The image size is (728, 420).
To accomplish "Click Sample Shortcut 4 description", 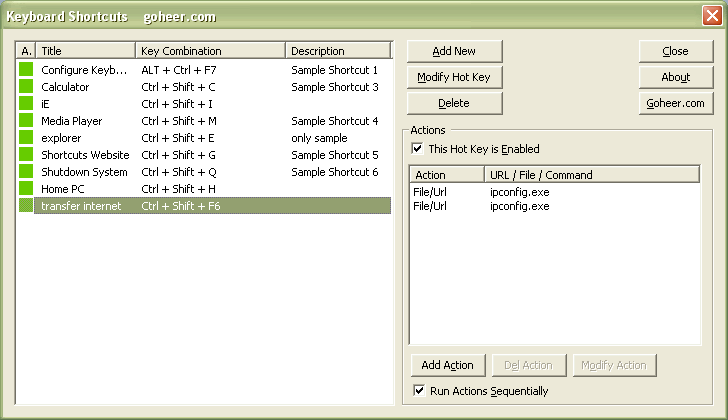I will point(335,121).
